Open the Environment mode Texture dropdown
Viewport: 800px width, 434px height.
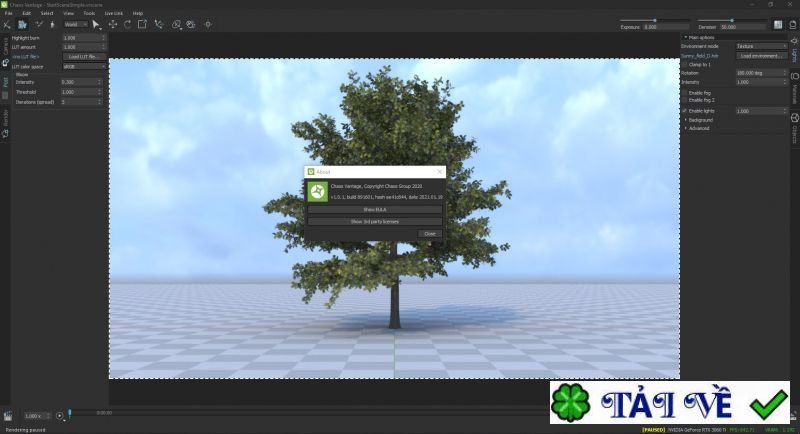pos(761,46)
